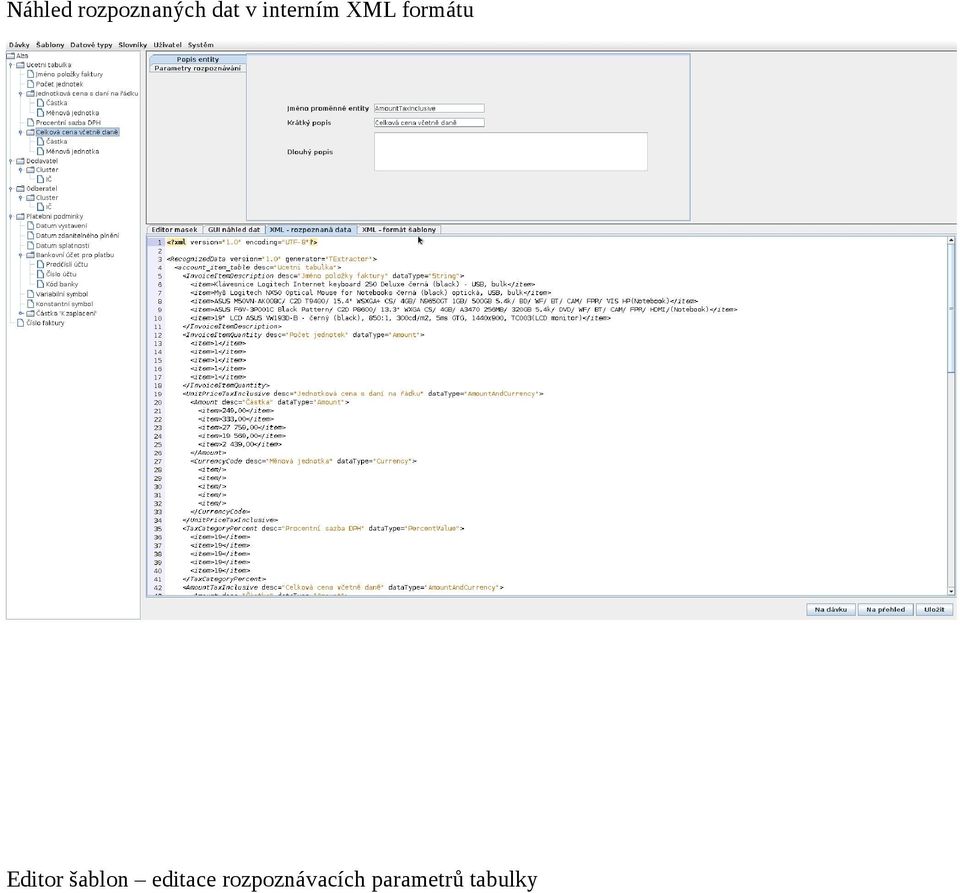Image resolution: width=960 pixels, height=893 pixels.
Task: Select the XML - rozpoznaná data tab
Action: (x=310, y=230)
